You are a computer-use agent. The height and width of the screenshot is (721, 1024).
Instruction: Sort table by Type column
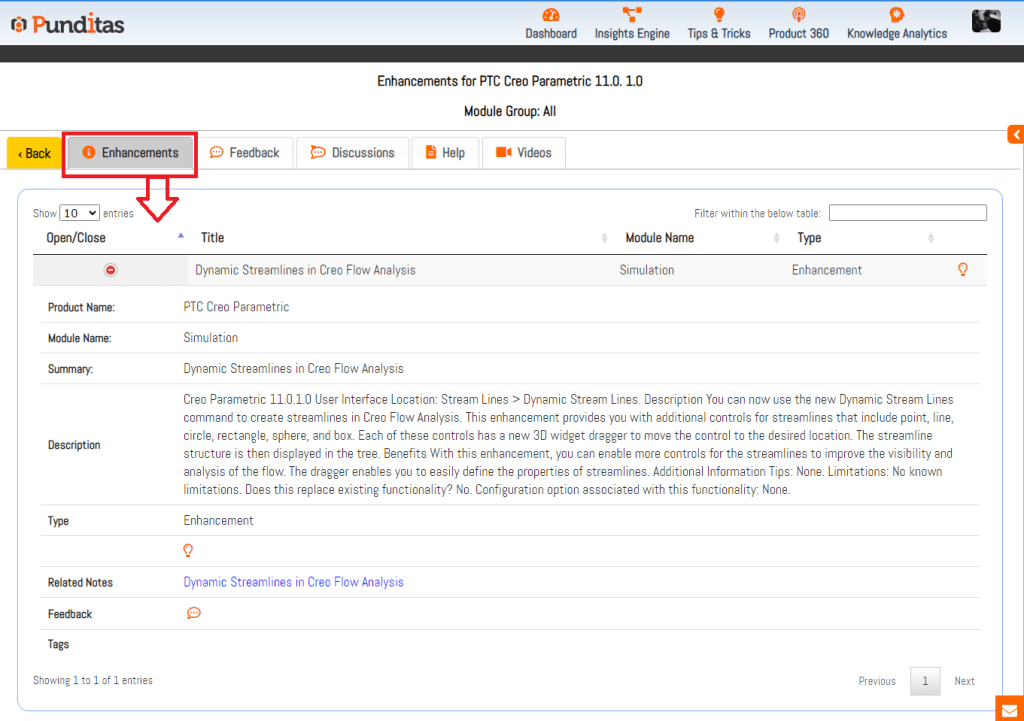(865, 238)
